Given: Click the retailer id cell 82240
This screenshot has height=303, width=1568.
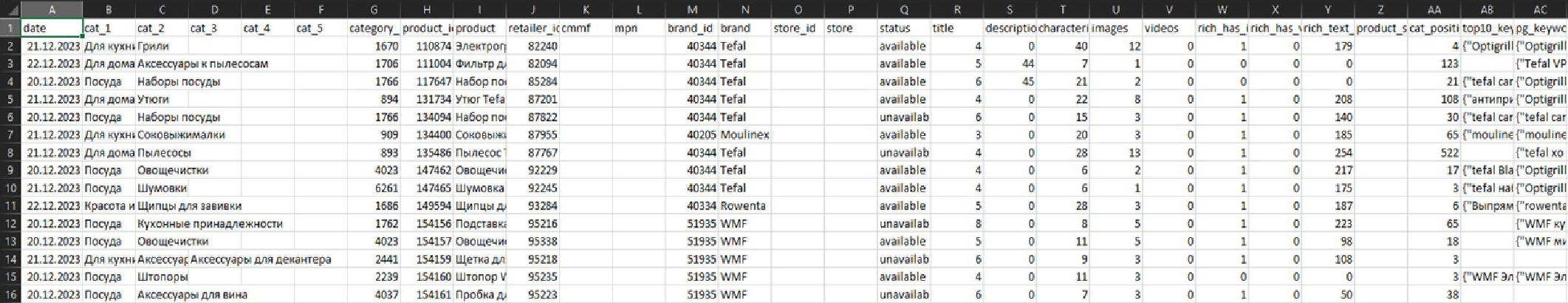Looking at the screenshot, I should (533, 46).
